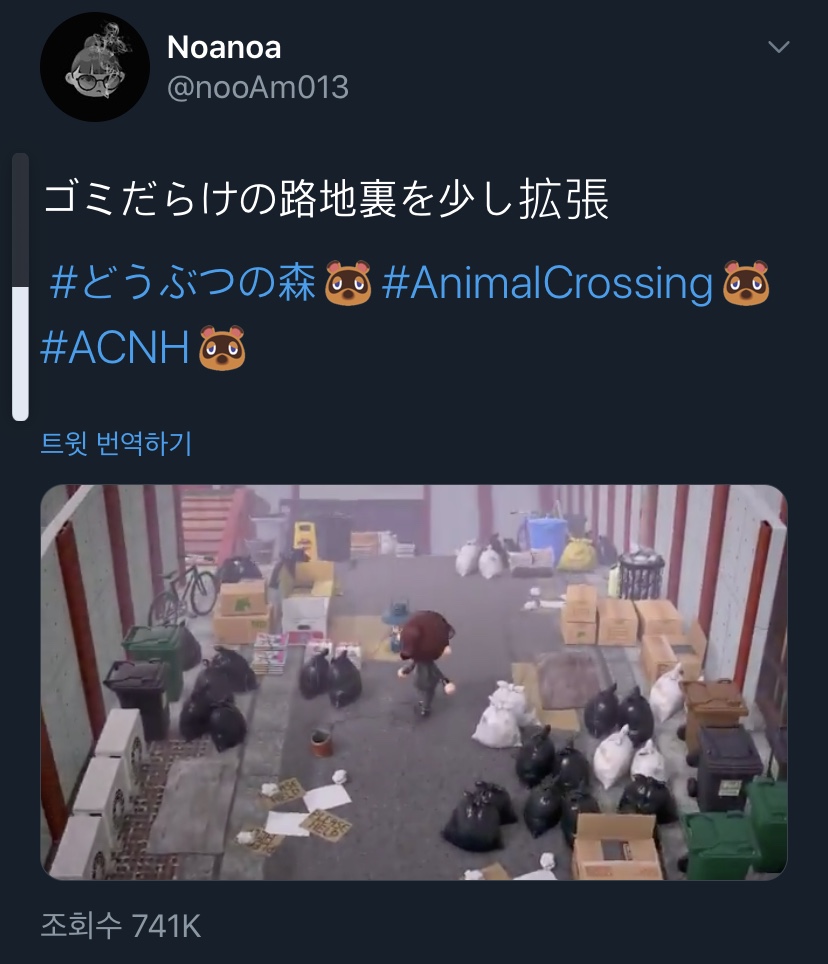This screenshot has width=828, height=964.
Task: Click the dark upper scroll track
Action: pyautogui.click(x=20, y=219)
